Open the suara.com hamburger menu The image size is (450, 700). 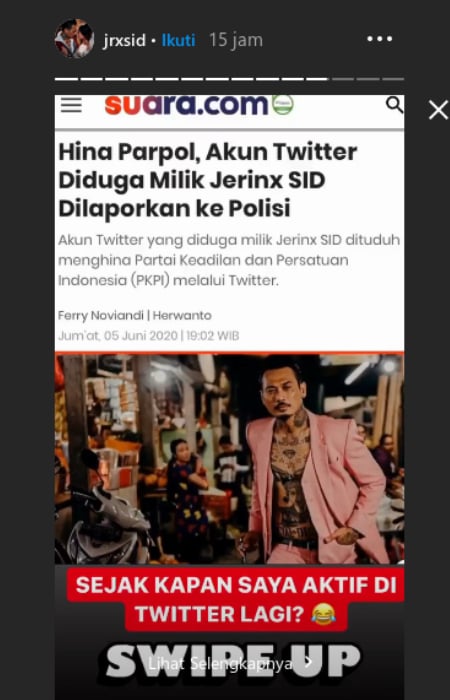pyautogui.click(x=71, y=105)
